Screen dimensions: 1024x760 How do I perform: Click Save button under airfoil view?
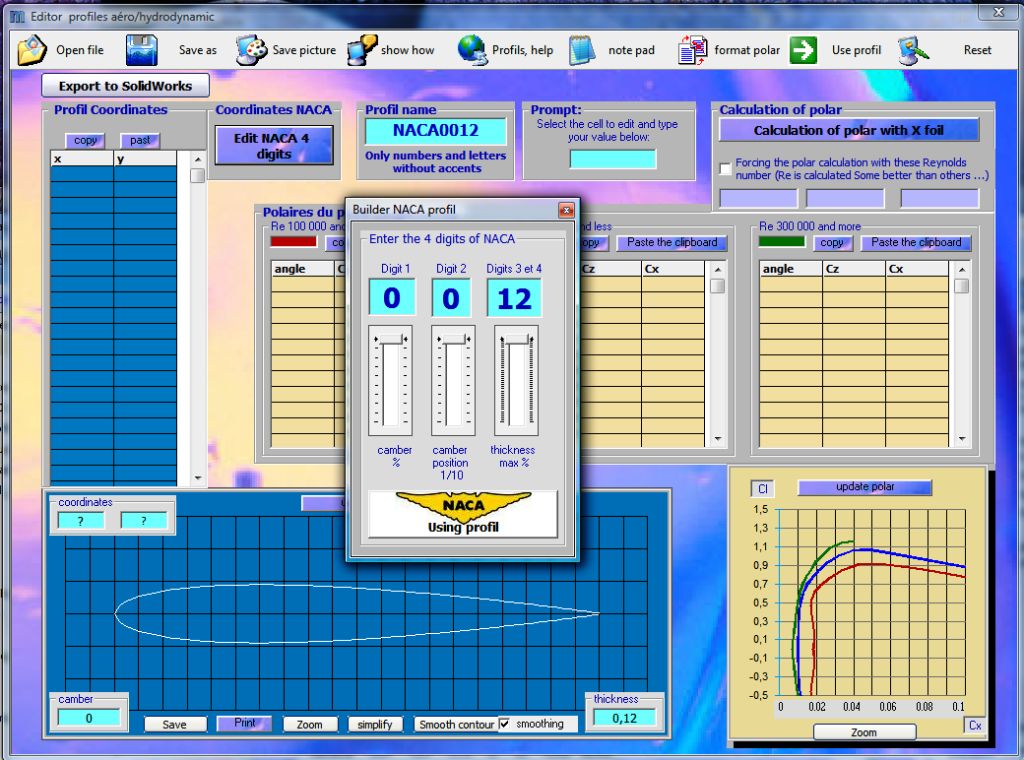coord(174,724)
